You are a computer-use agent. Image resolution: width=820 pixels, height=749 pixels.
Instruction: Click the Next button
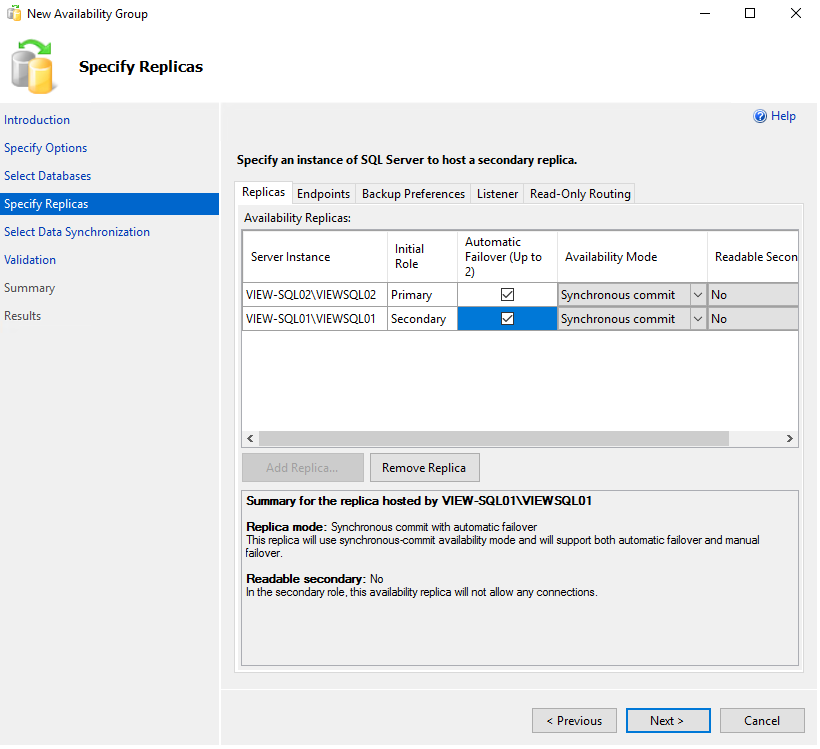[x=667, y=721]
